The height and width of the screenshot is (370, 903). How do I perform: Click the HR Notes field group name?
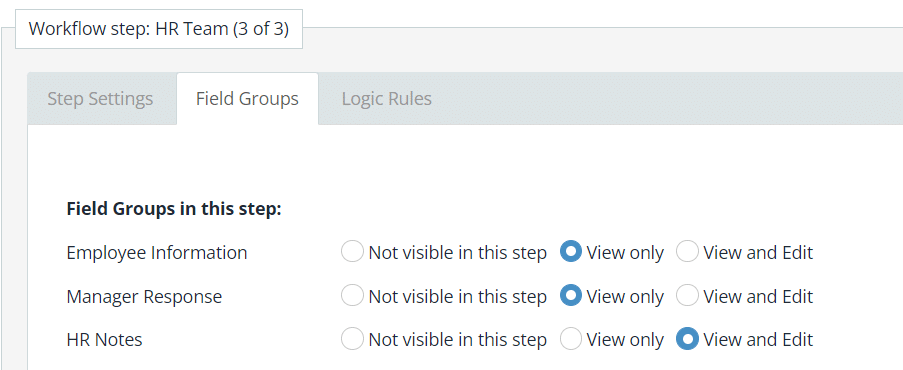click(x=104, y=339)
